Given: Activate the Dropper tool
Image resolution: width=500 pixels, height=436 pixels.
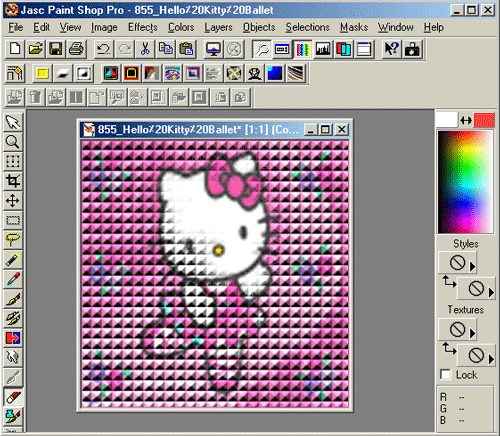Looking at the screenshot, I should coord(13,279).
